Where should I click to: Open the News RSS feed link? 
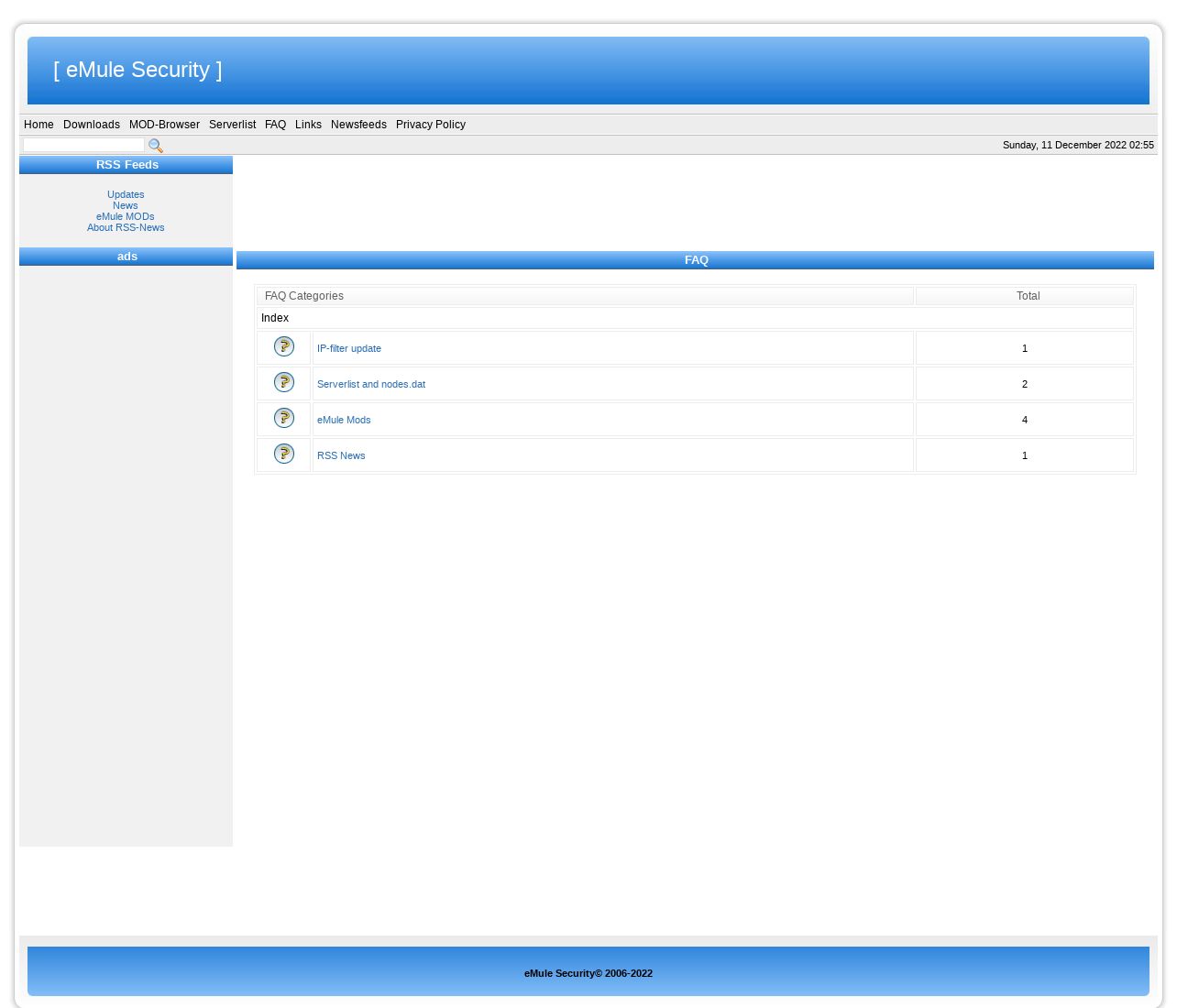point(126,205)
